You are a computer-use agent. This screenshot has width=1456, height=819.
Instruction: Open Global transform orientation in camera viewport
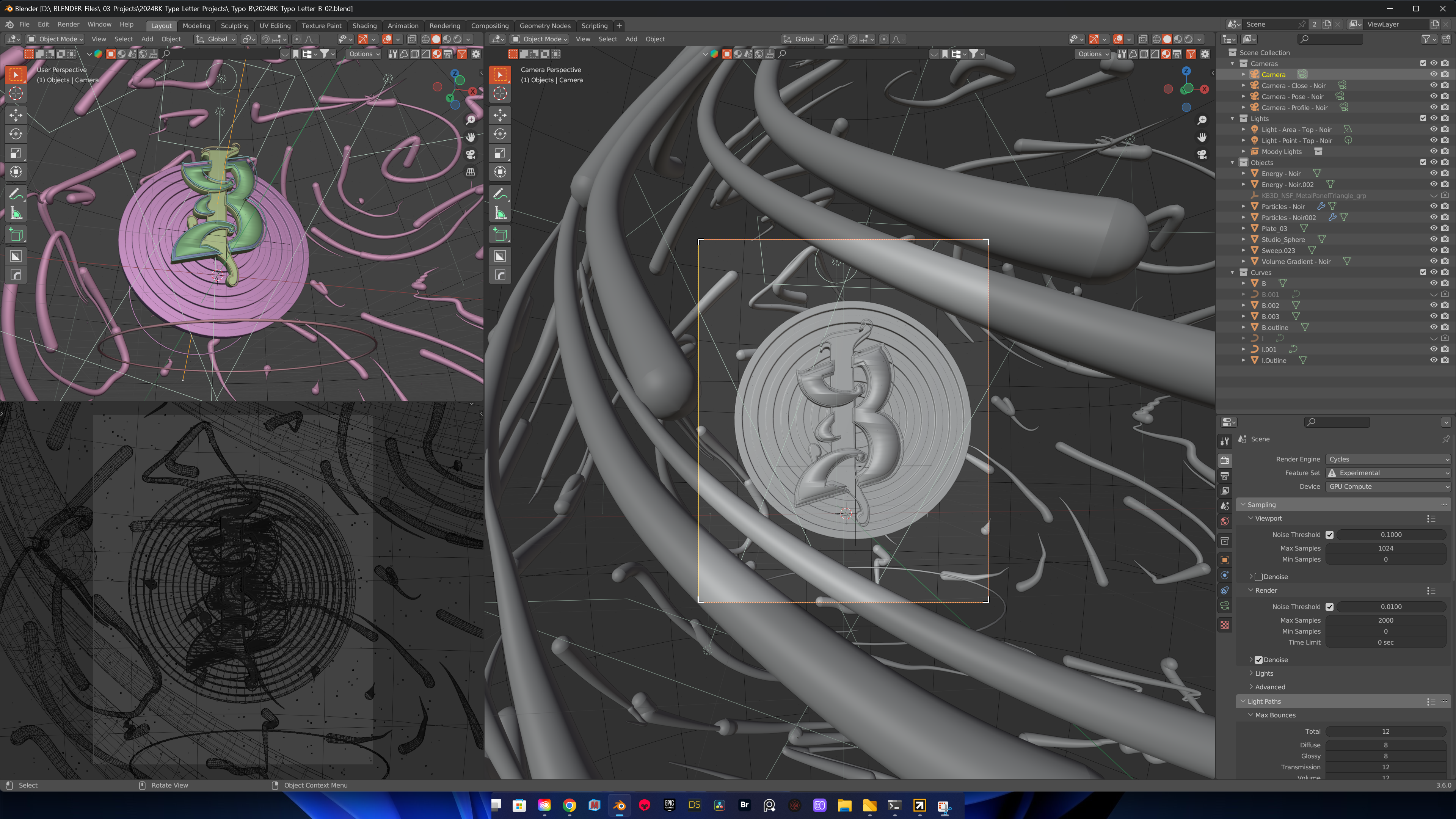[803, 39]
